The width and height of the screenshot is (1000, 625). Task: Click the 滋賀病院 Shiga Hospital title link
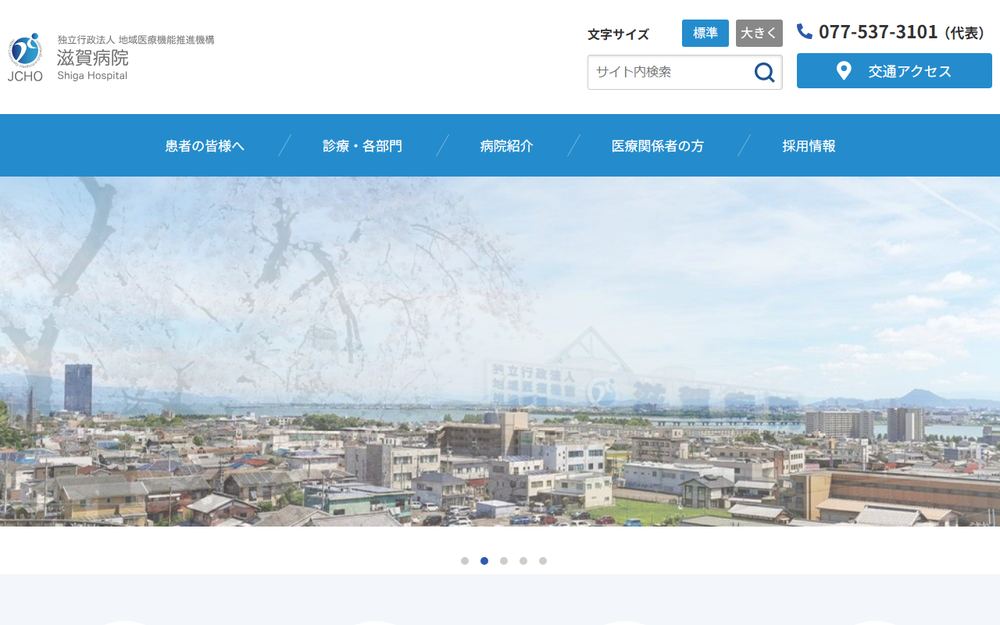92,64
